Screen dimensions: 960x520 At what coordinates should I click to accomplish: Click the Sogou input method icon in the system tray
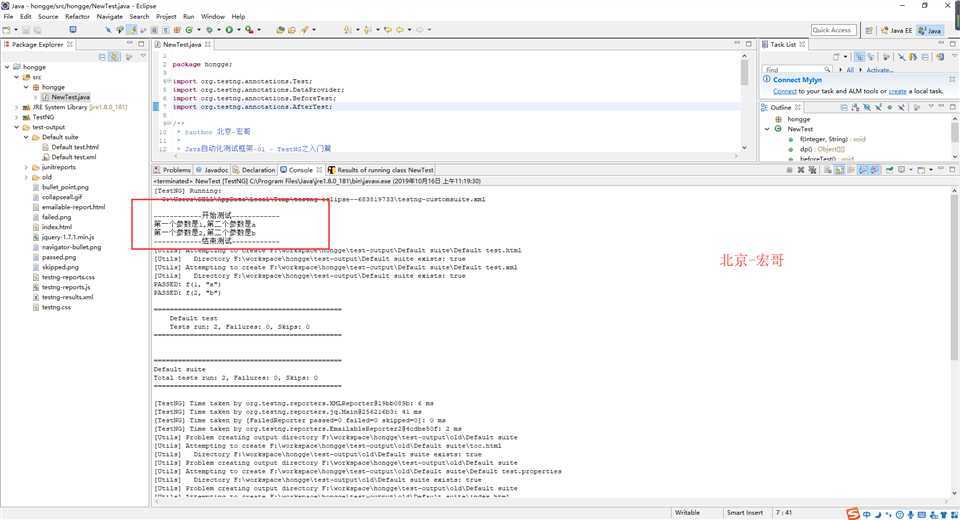[x=852, y=514]
